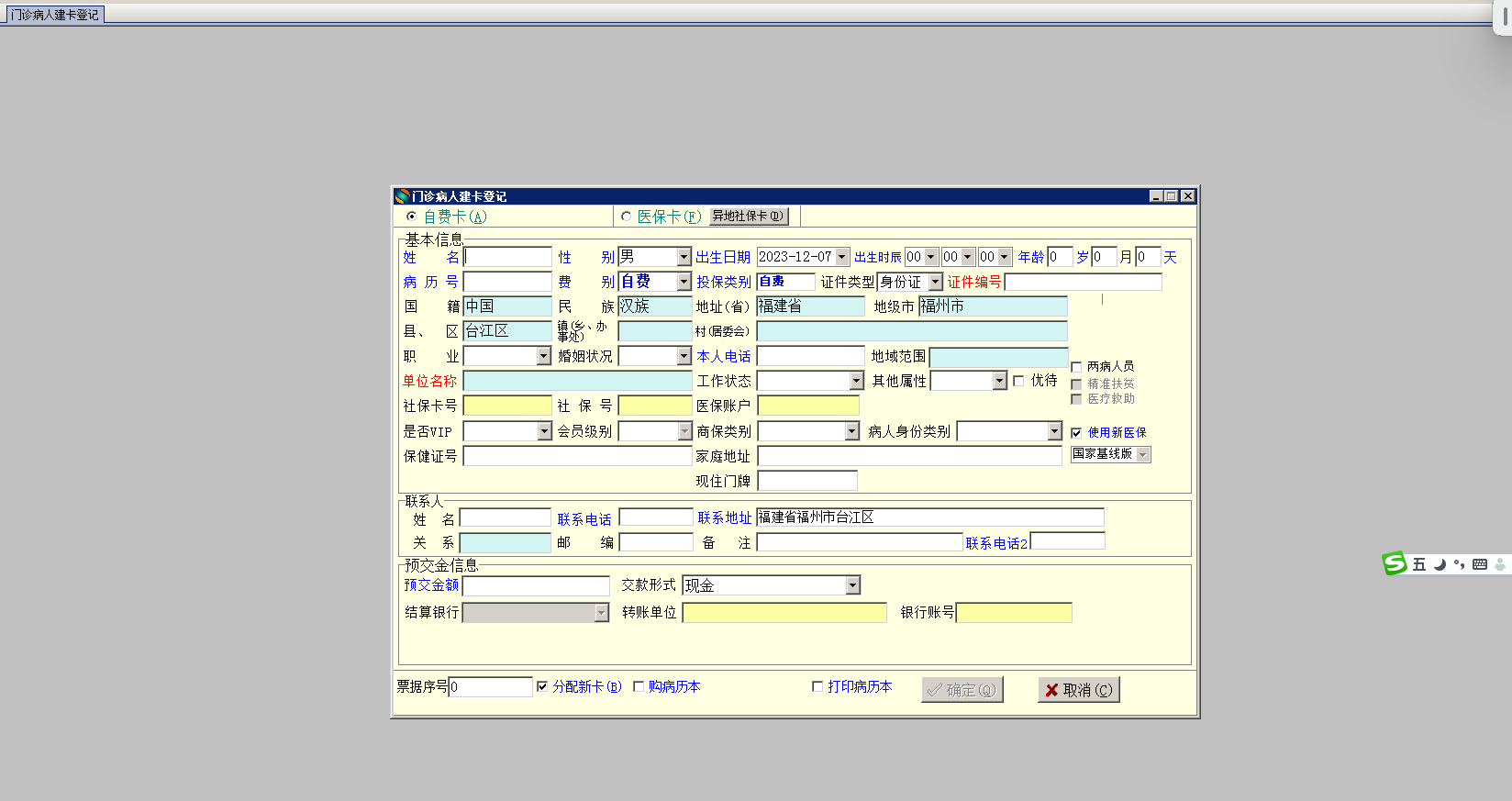Toggle the 分配新卡(B) checkbox
The image size is (1512, 801).
click(x=542, y=686)
